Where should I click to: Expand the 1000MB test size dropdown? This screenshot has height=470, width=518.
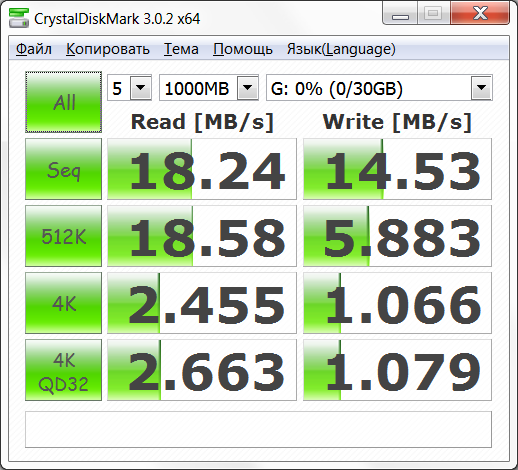(248, 88)
